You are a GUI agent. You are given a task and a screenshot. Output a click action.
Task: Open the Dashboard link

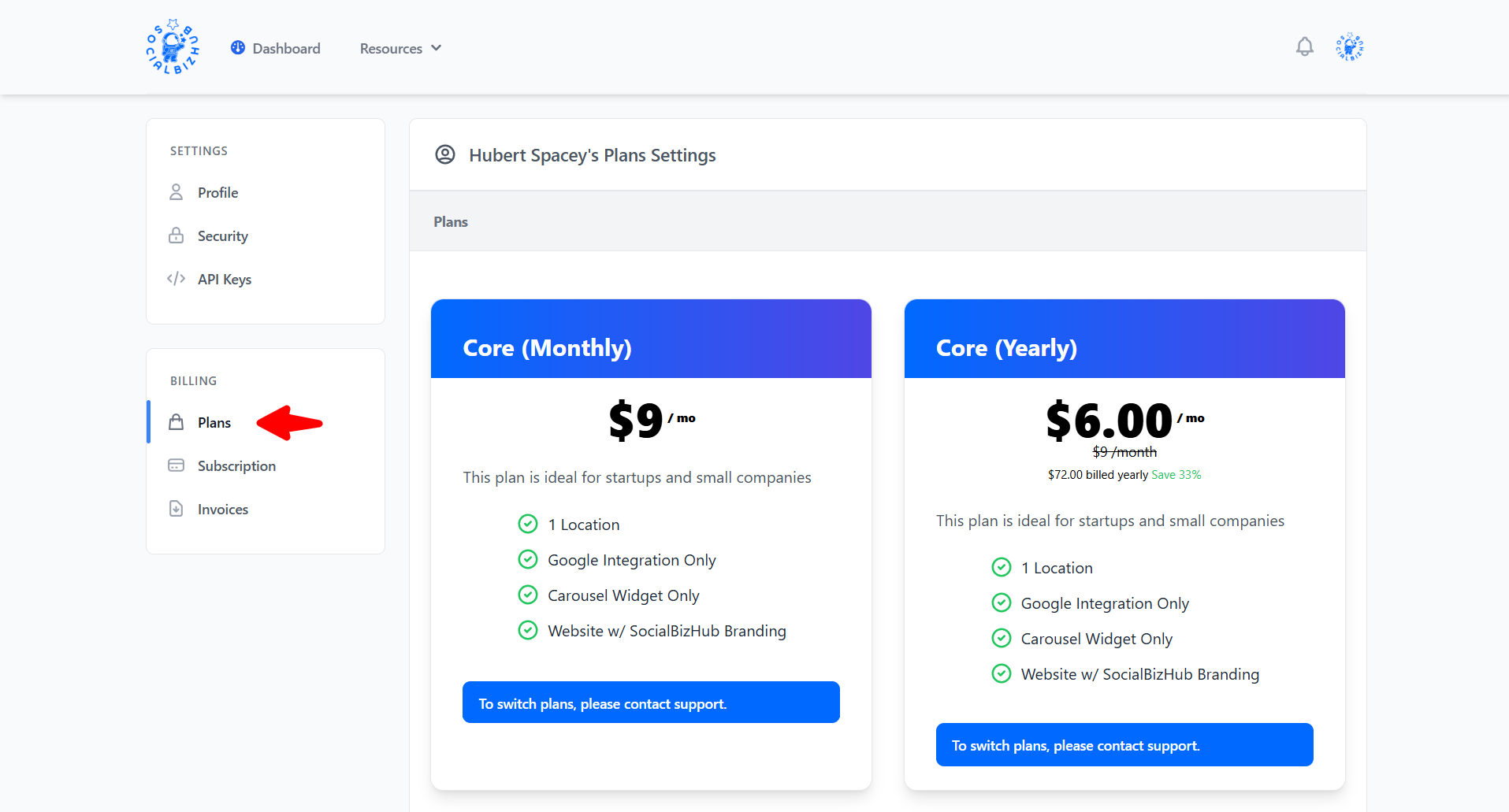point(276,48)
